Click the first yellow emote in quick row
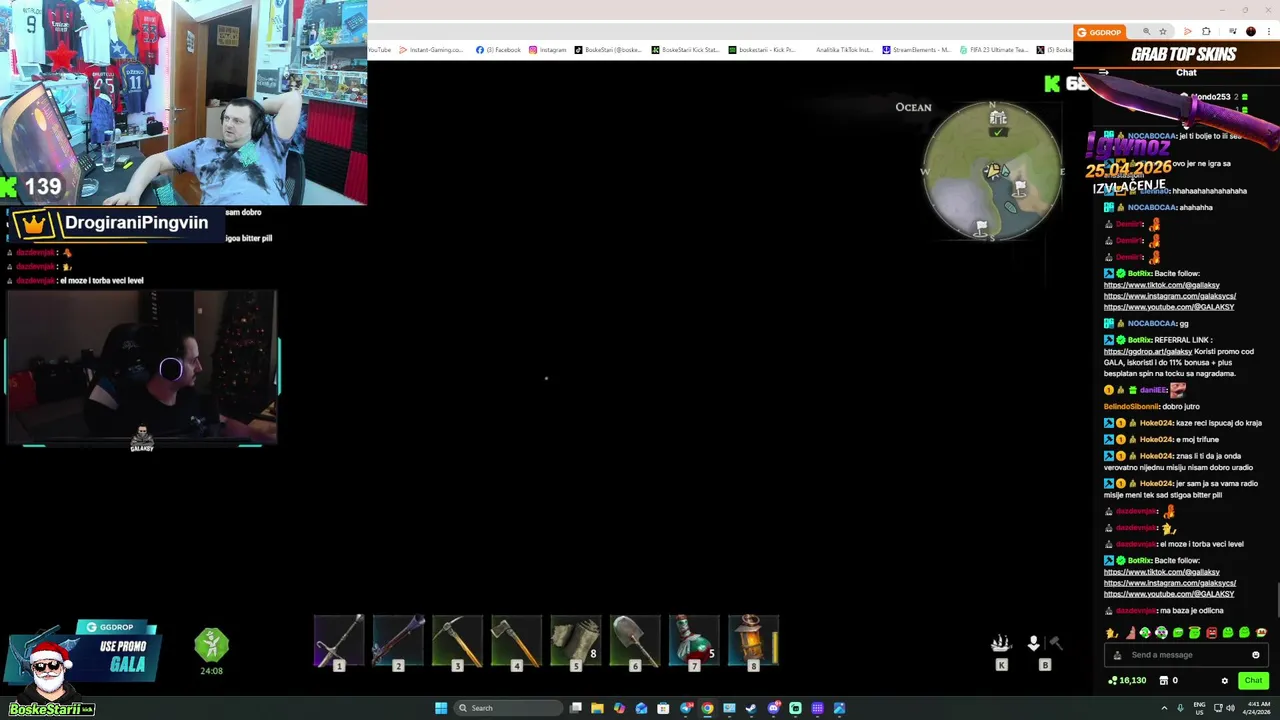Viewport: 1280px width, 720px height. coord(1112,633)
